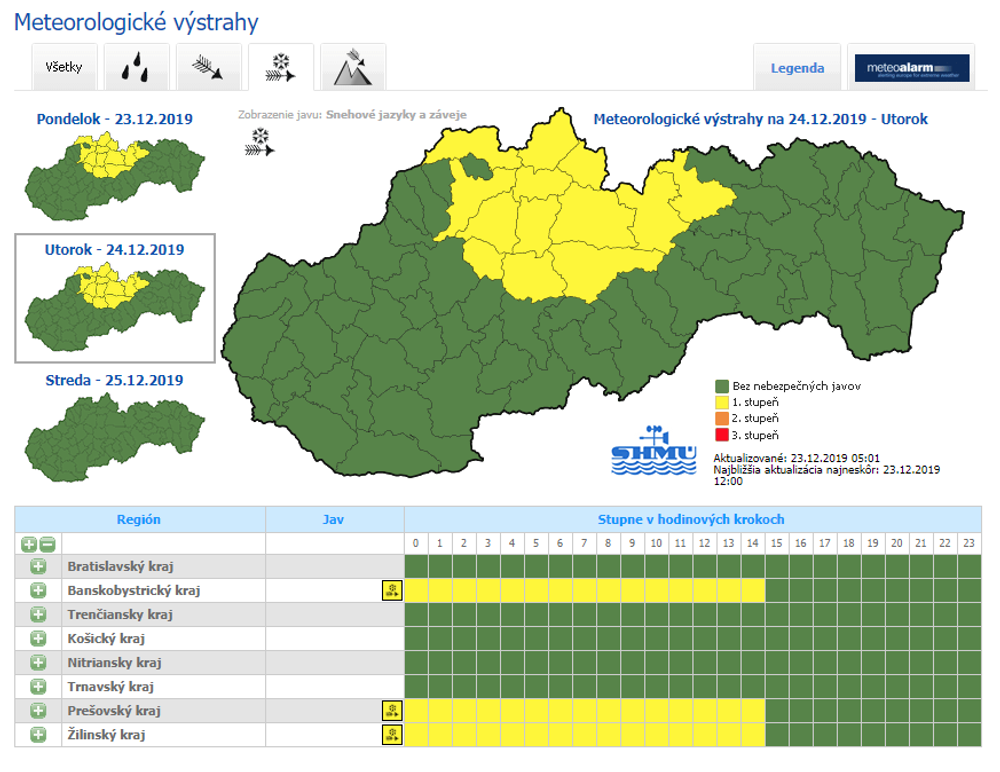
Task: Click snow drift icon in Žilinský kraj row
Action: point(392,735)
